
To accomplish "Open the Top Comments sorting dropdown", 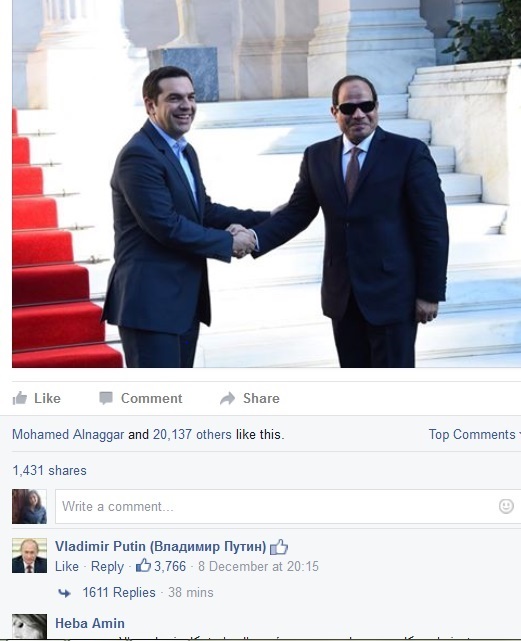I will click(474, 434).
